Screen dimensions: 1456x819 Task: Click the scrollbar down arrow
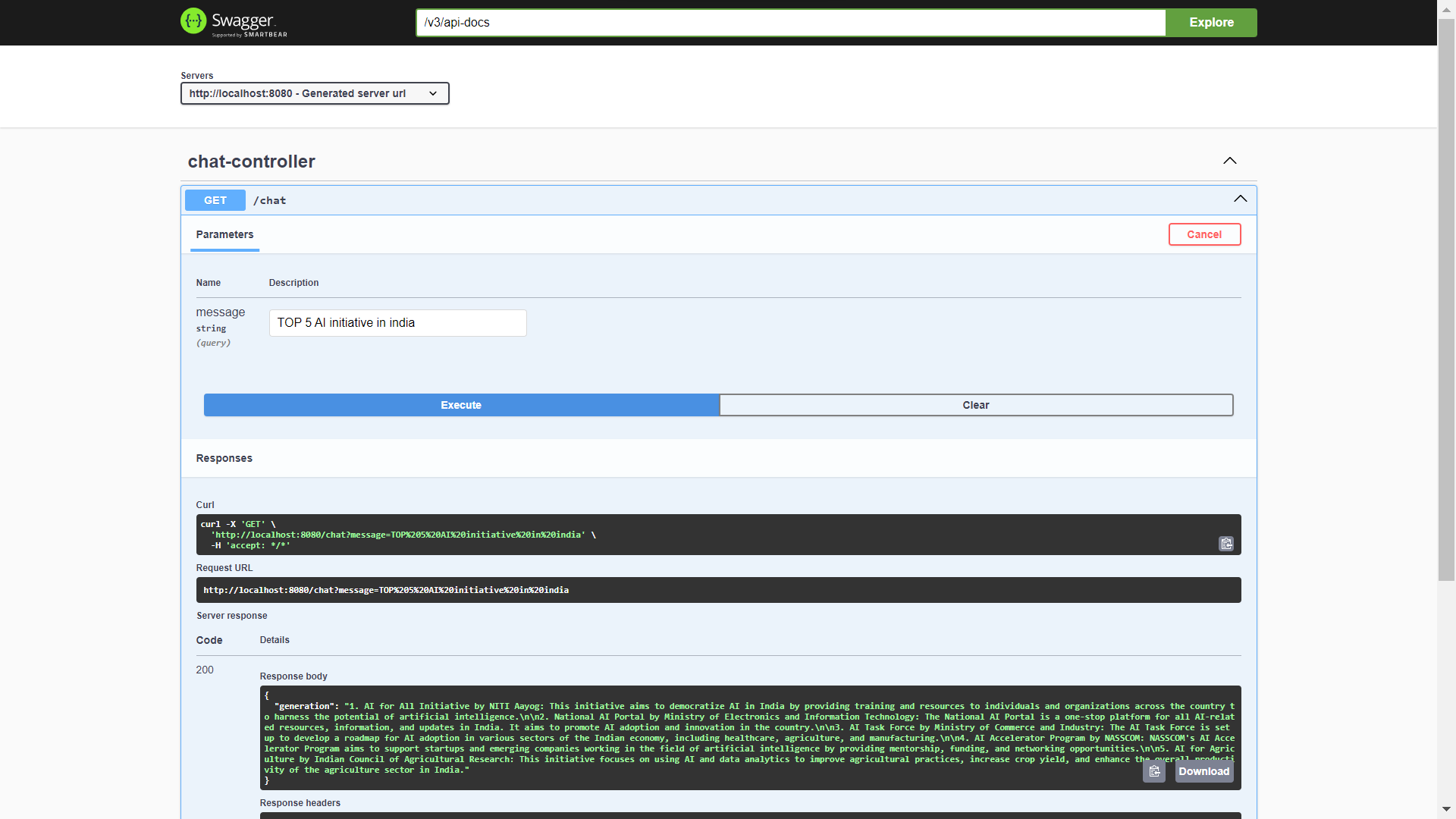tap(1447, 810)
